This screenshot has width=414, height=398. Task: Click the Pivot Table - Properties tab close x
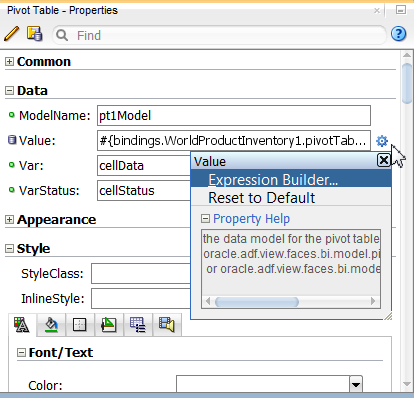(x=377, y=11)
